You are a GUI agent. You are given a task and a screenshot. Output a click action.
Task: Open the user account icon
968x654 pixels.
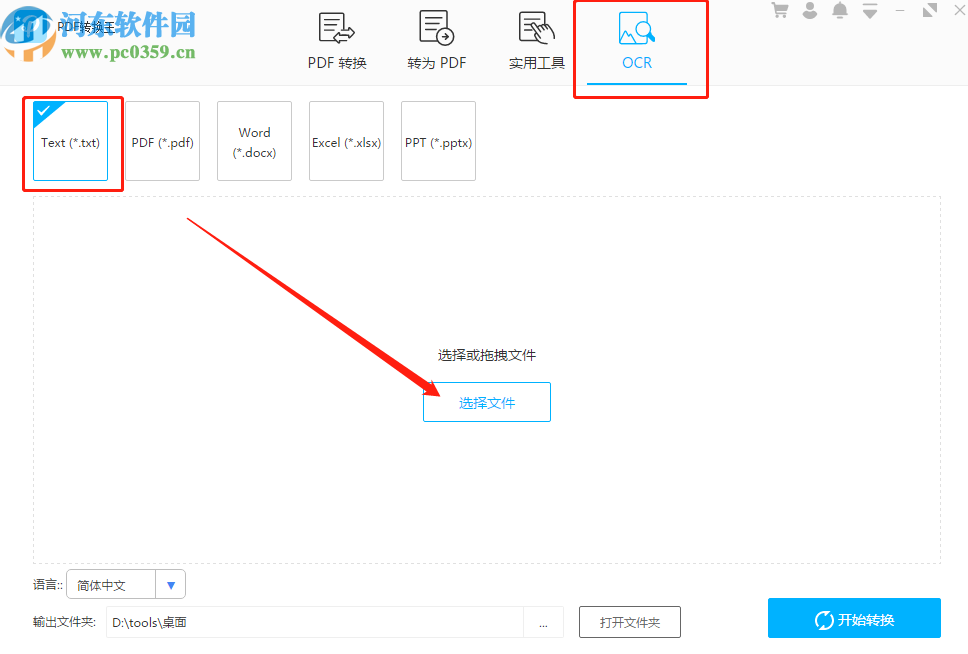[x=809, y=10]
